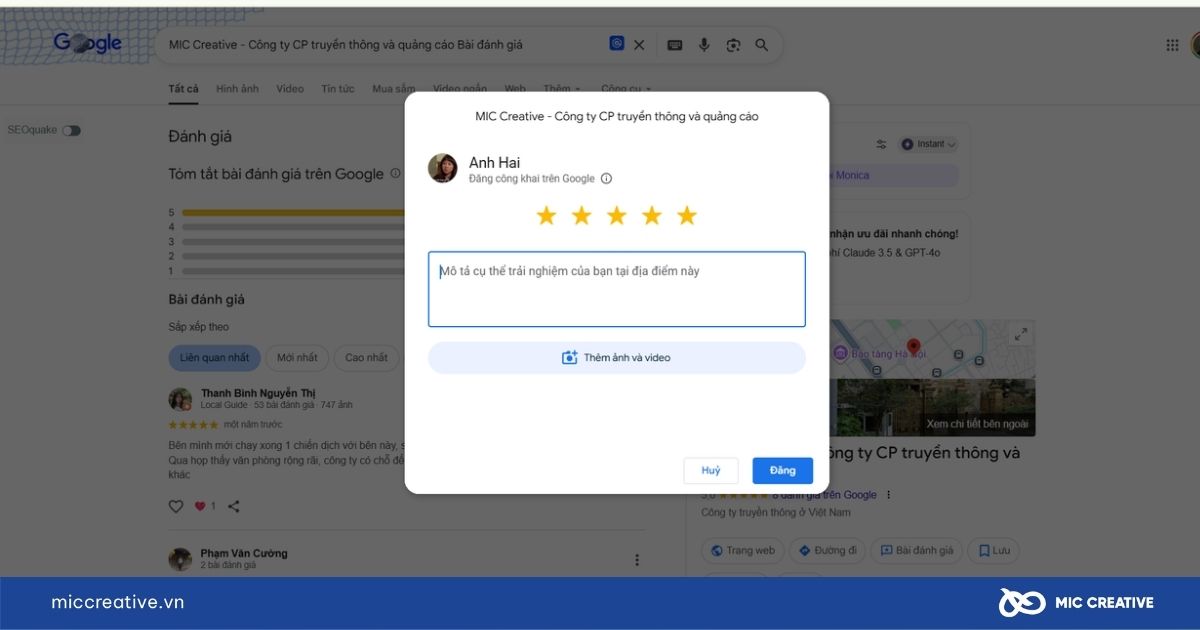Viewport: 1200px width, 630px height.
Task: Open info icon beside 'Đăng công khai trên Google'
Action: click(606, 179)
